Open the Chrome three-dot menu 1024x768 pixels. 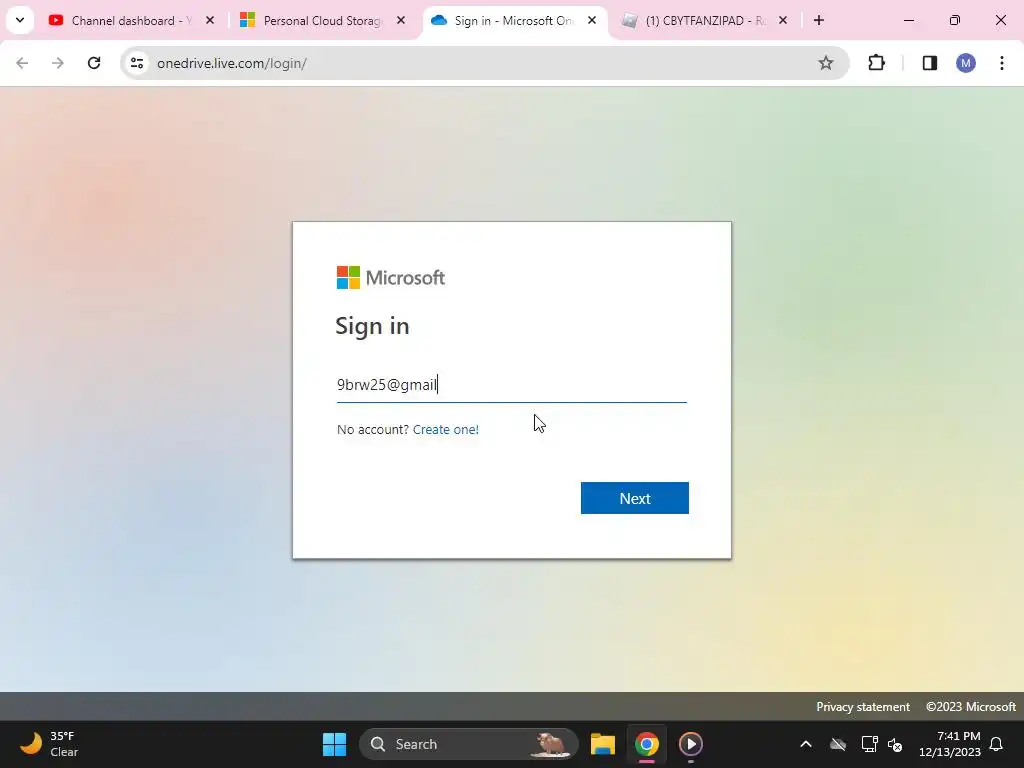tap(1001, 63)
